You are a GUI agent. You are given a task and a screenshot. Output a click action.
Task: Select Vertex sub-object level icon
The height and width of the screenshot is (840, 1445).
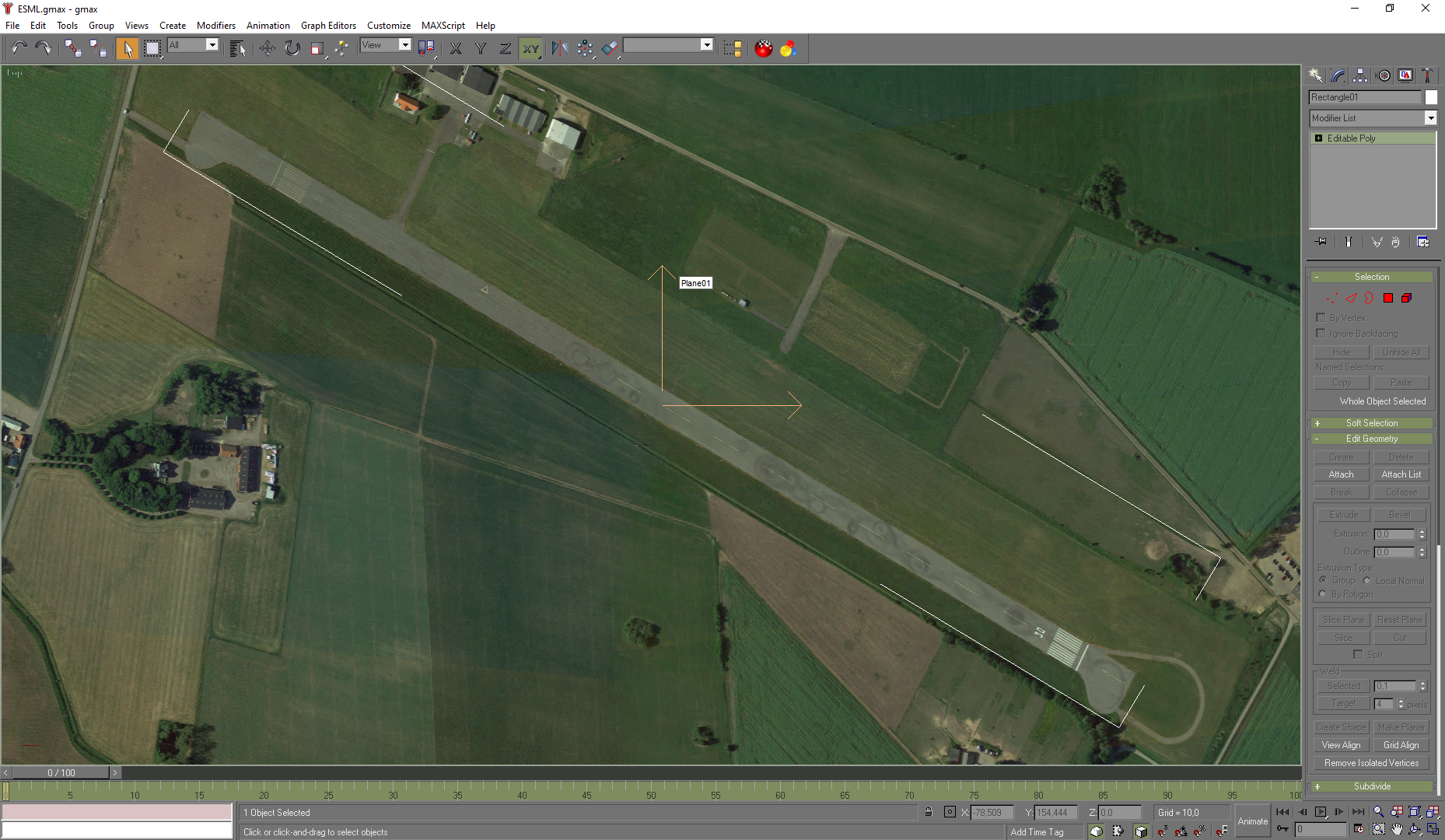[x=1332, y=298]
